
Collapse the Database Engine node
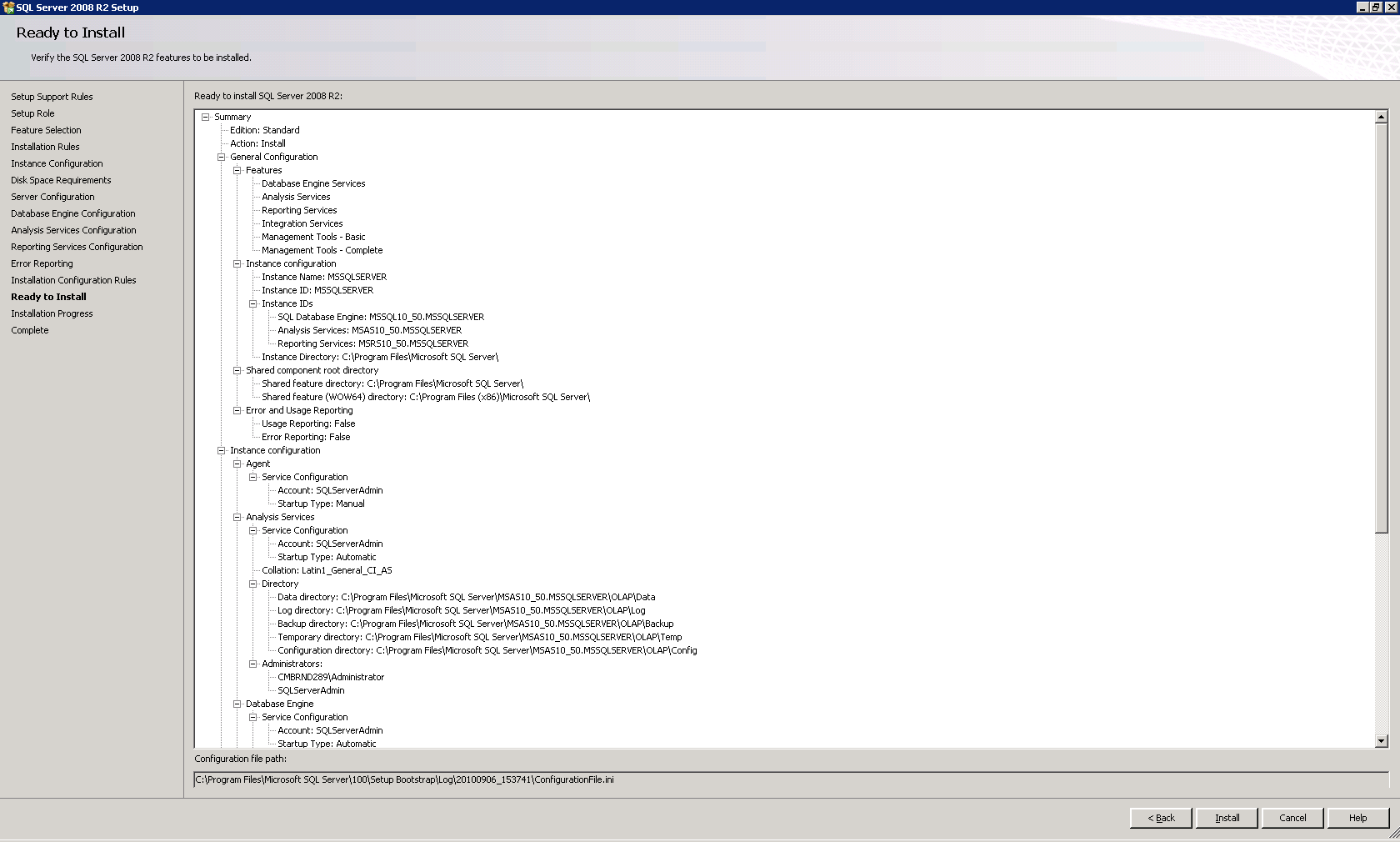point(237,704)
